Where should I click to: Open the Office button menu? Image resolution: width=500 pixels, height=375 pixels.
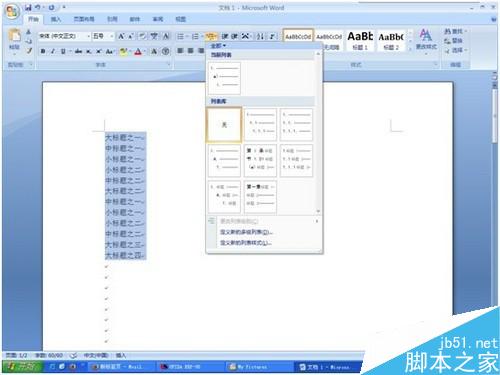click(12, 12)
